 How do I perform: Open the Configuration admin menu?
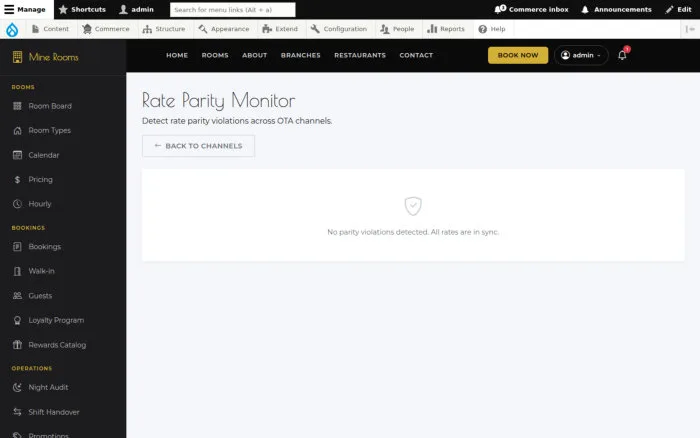pos(338,29)
